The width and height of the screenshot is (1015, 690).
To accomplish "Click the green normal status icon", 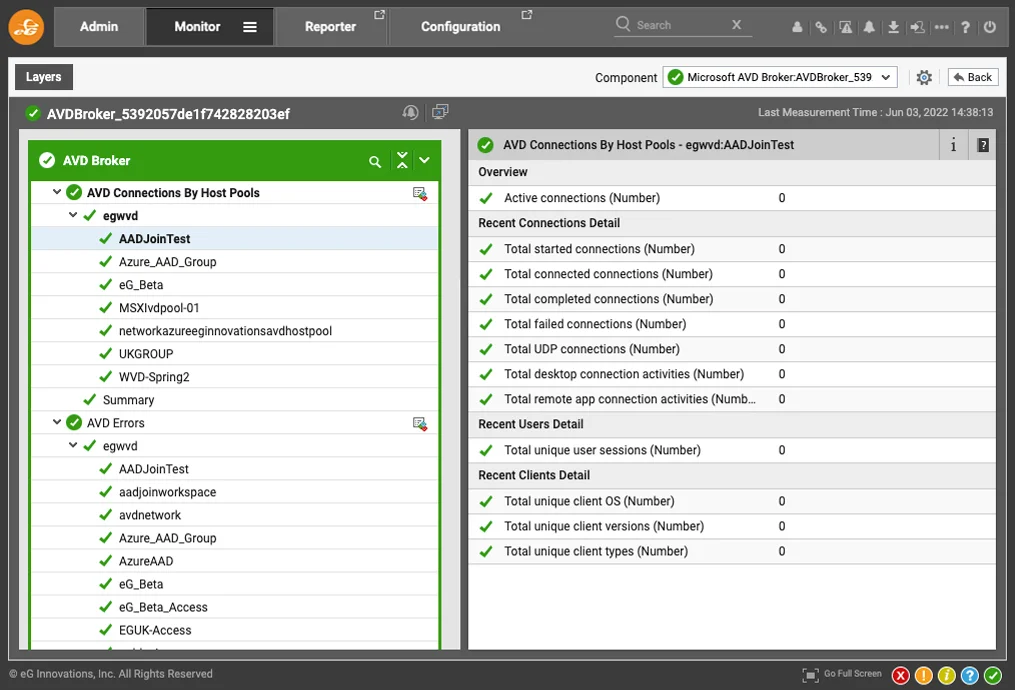I will 993,675.
